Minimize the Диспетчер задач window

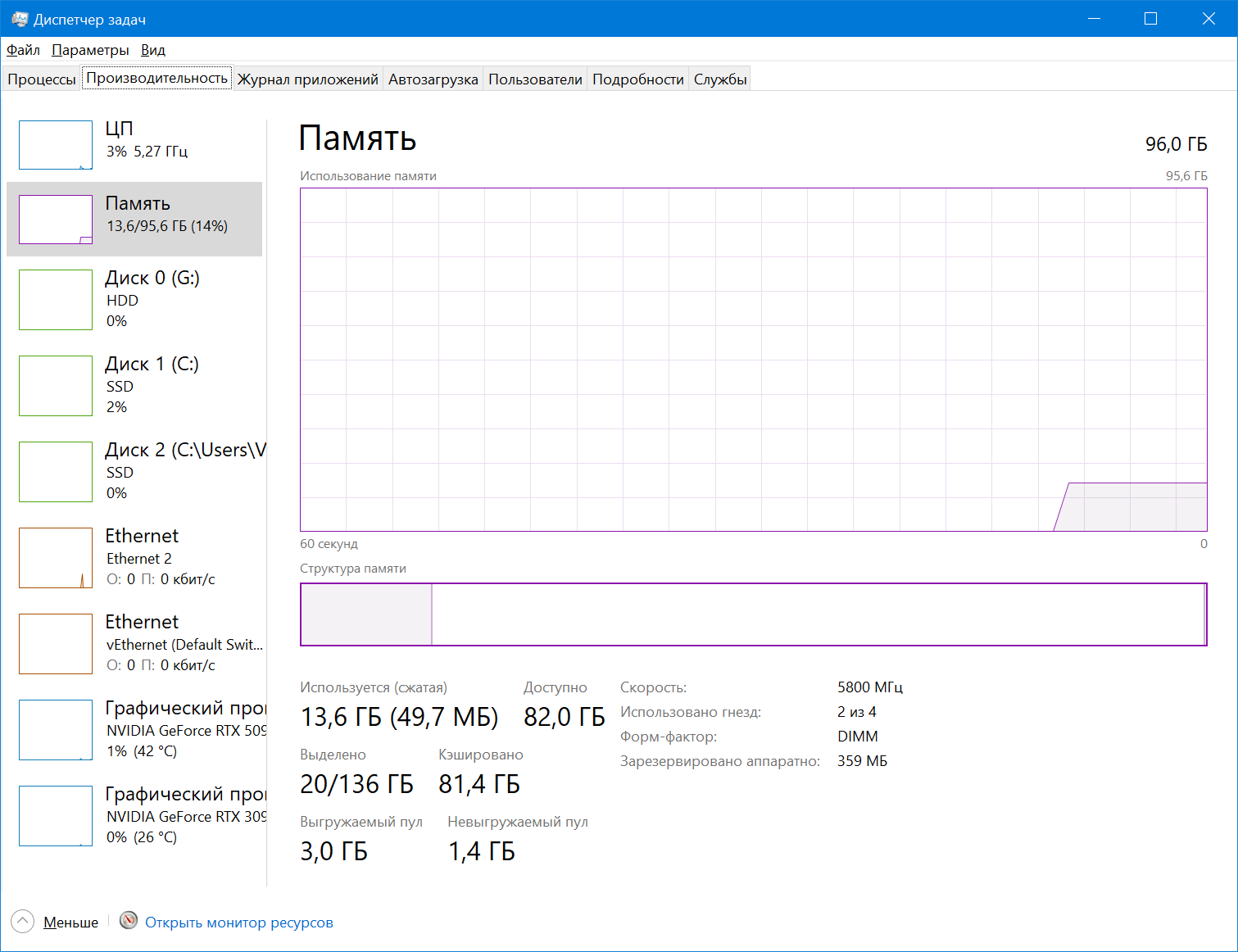click(x=1094, y=19)
